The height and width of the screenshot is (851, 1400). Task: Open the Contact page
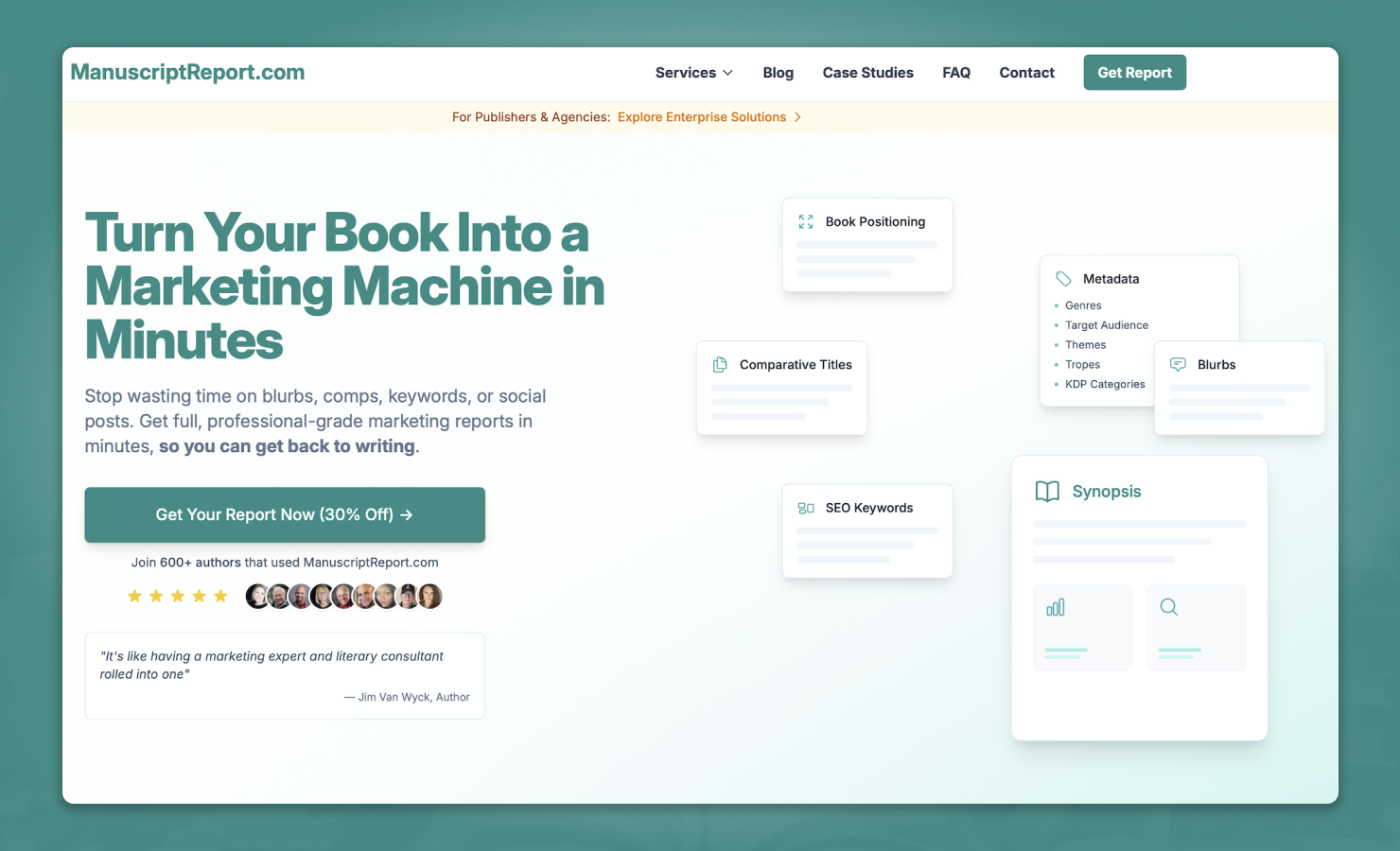pos(1027,73)
